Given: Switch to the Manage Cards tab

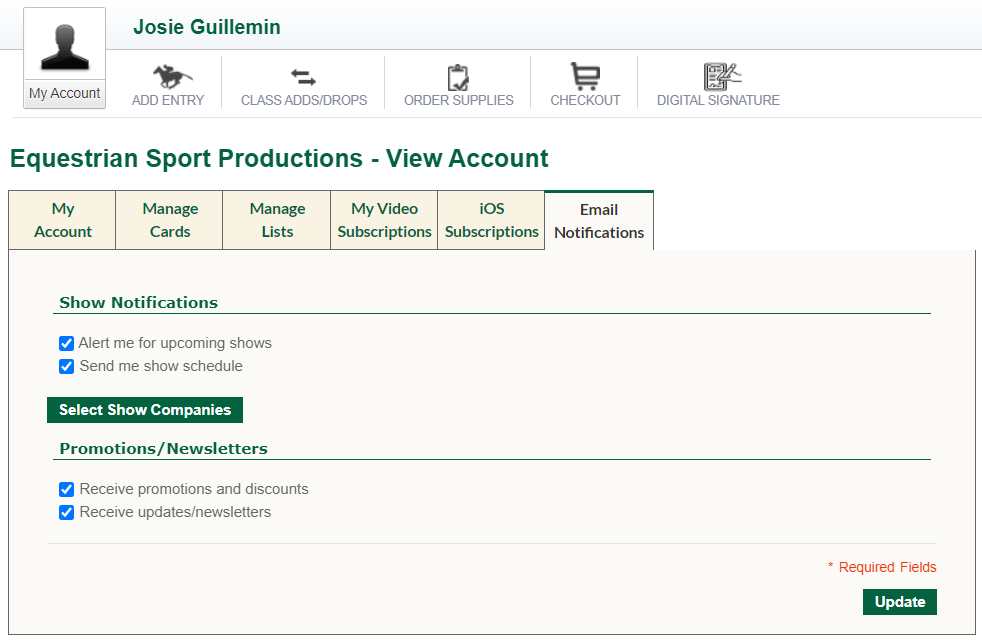Looking at the screenshot, I should [170, 220].
